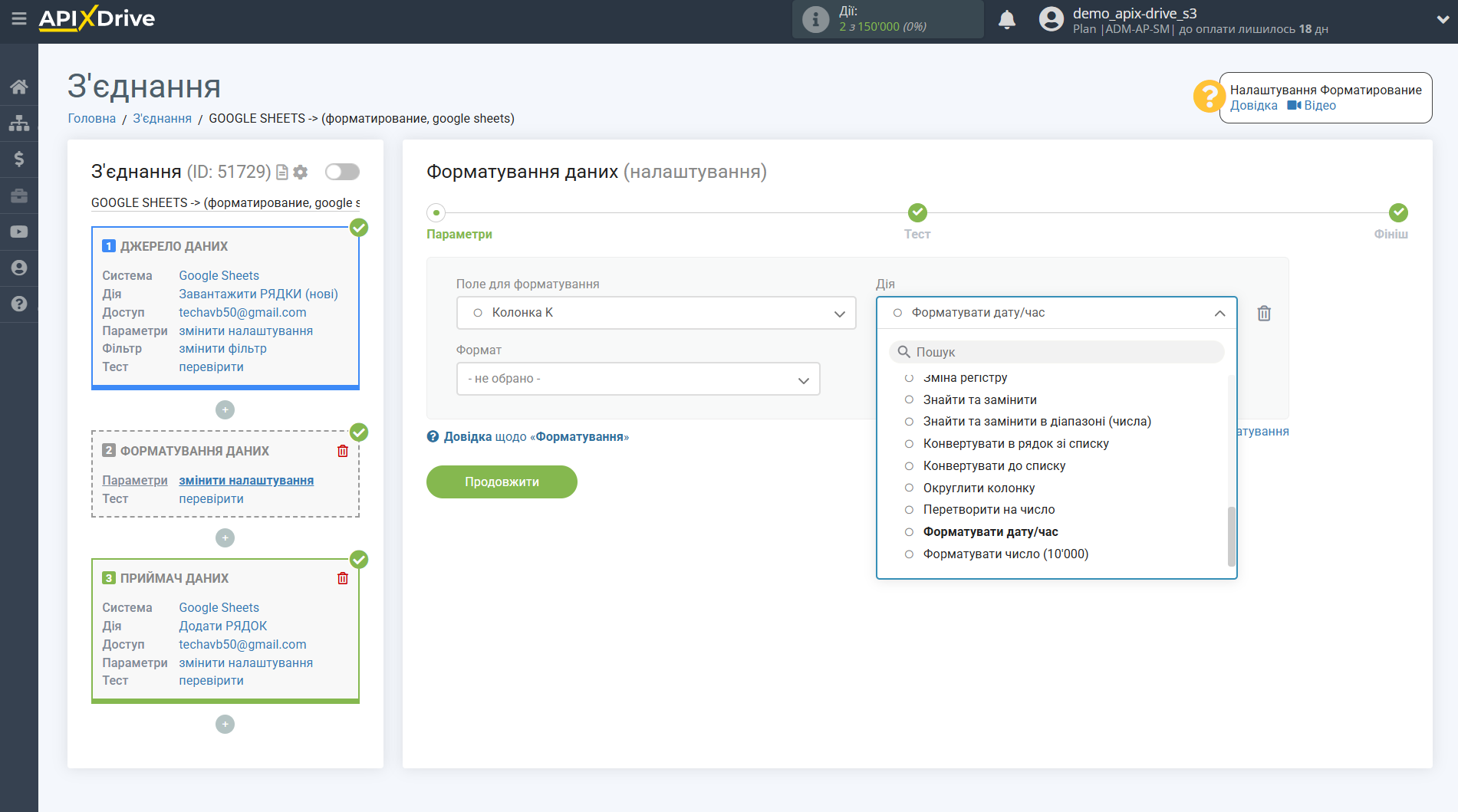Viewport: 1458px width, 812px height.
Task: Click the Продовжити button
Action: pyautogui.click(x=502, y=482)
